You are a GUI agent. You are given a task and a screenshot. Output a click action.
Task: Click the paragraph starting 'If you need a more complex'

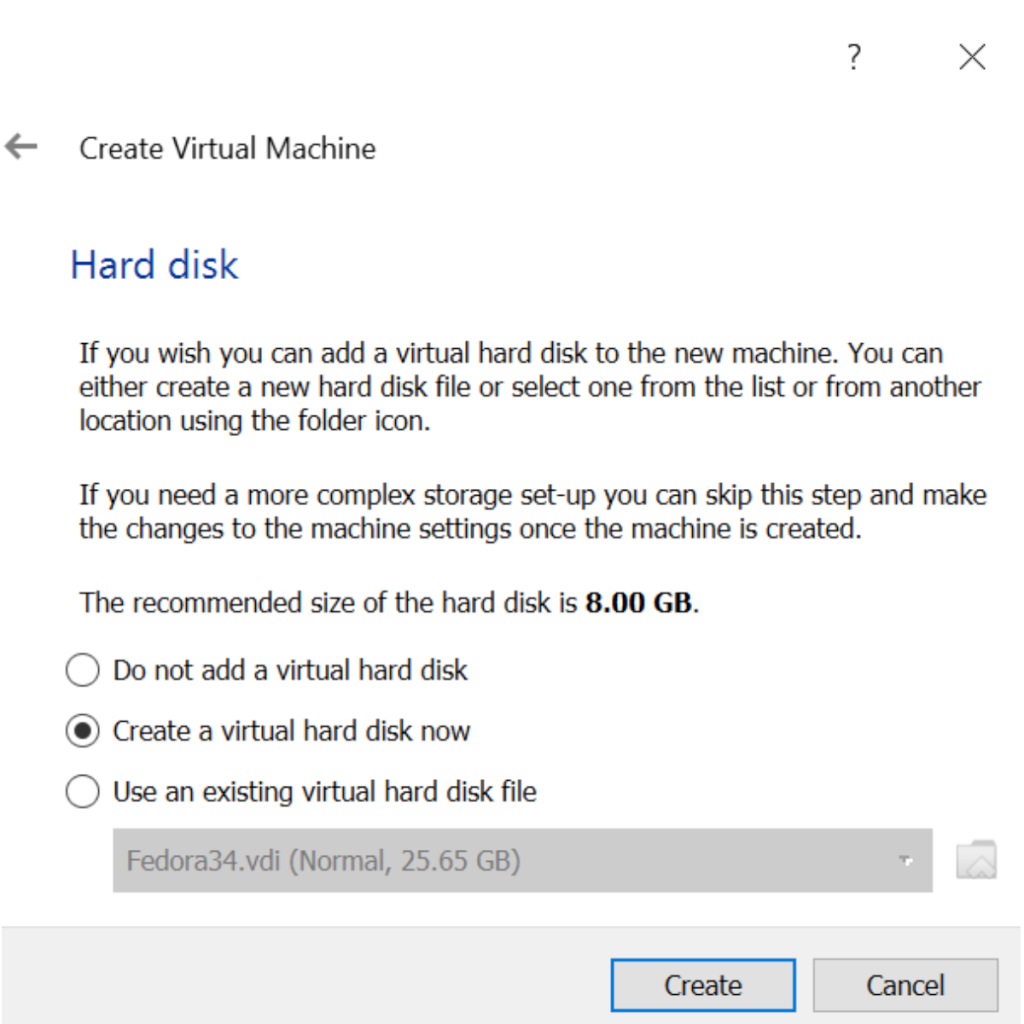532,511
